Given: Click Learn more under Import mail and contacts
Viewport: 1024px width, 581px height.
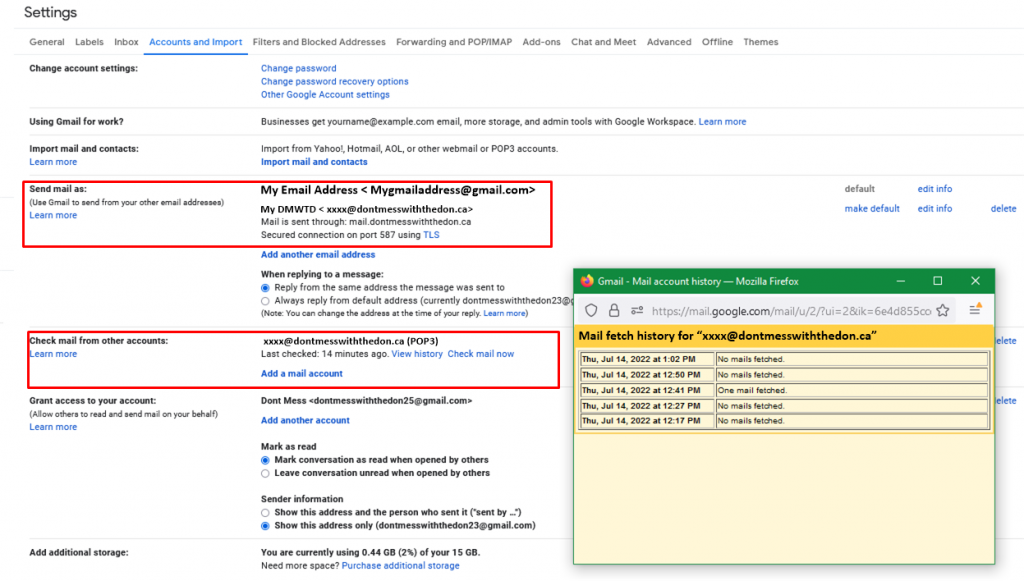Looking at the screenshot, I should [x=53, y=162].
